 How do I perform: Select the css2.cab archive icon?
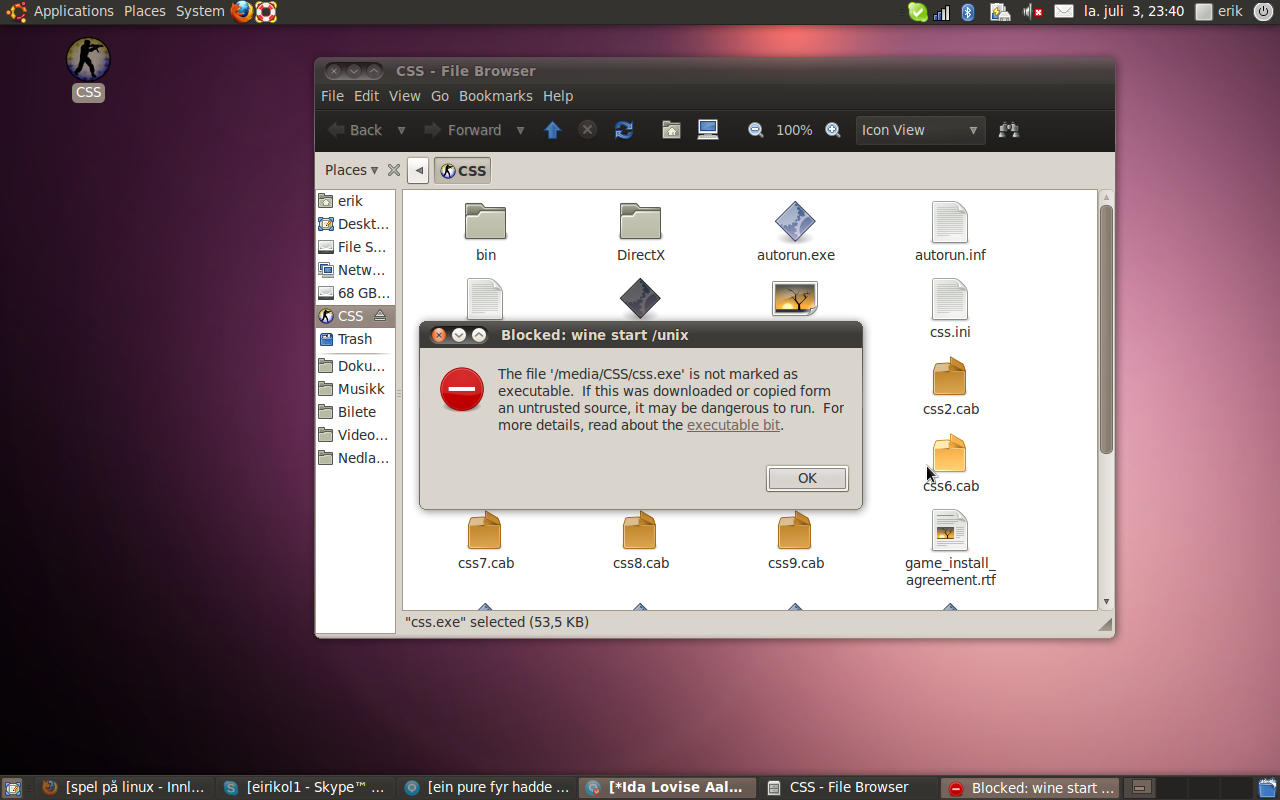[950, 377]
